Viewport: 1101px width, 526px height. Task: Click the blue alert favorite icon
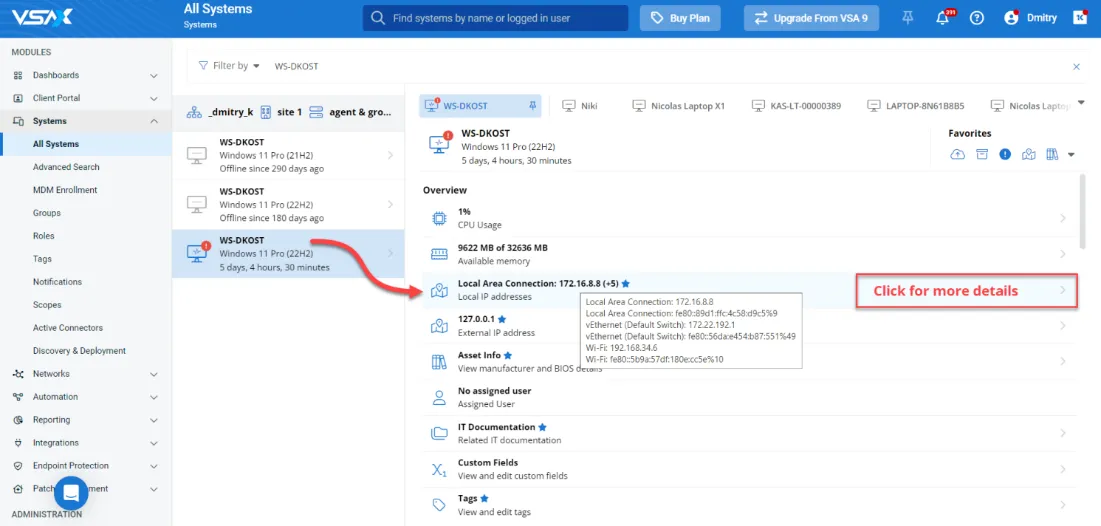click(1005, 154)
